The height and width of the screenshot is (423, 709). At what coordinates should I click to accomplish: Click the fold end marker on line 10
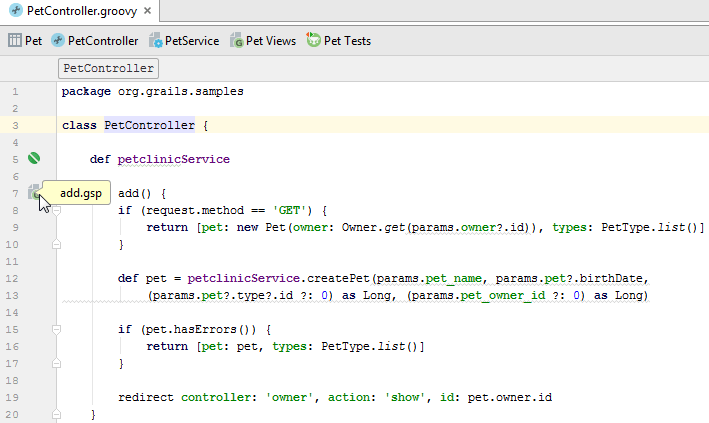pyautogui.click(x=56, y=244)
